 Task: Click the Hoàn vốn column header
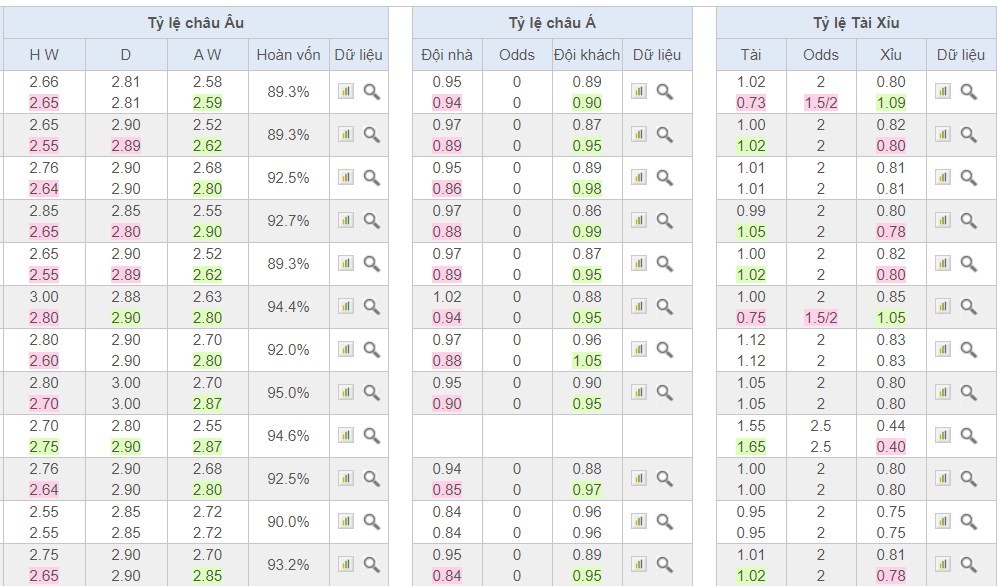tap(288, 55)
